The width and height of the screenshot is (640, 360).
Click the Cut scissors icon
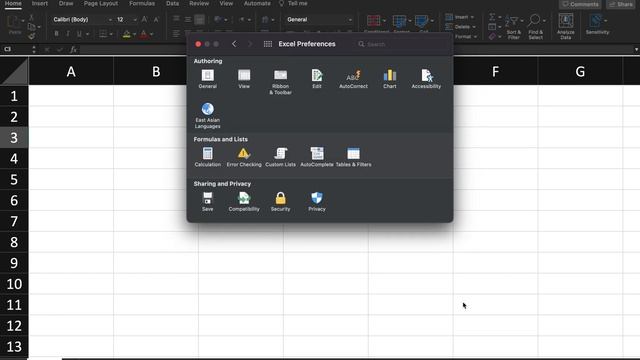pos(31,18)
